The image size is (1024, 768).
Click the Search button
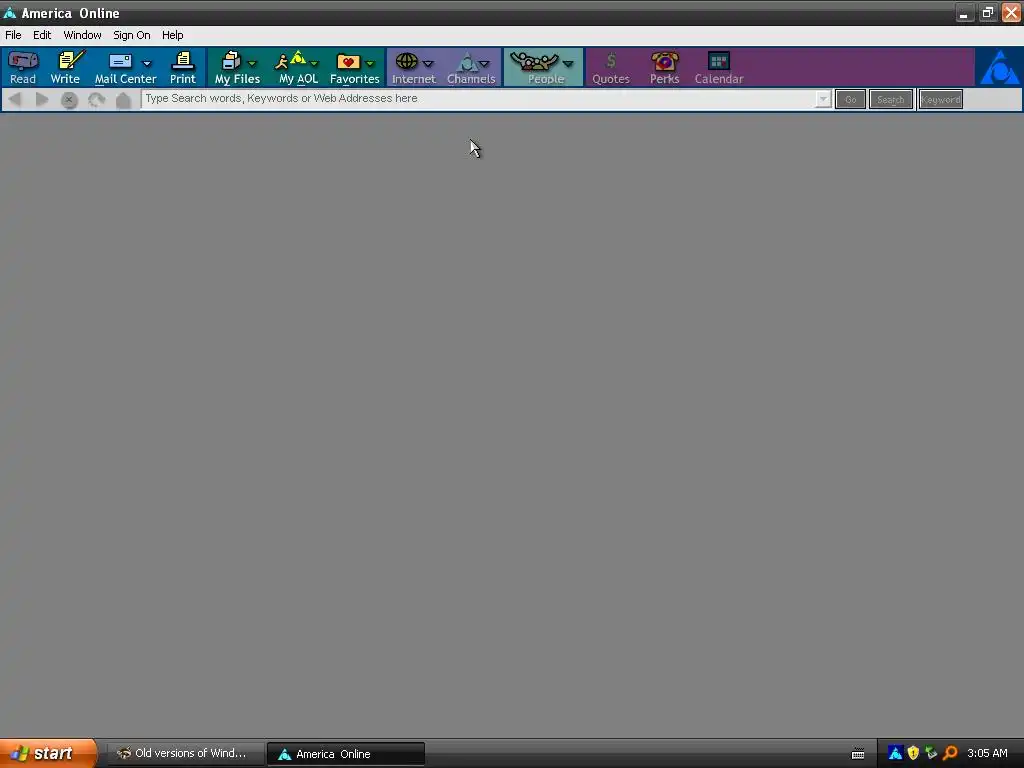[891, 99]
